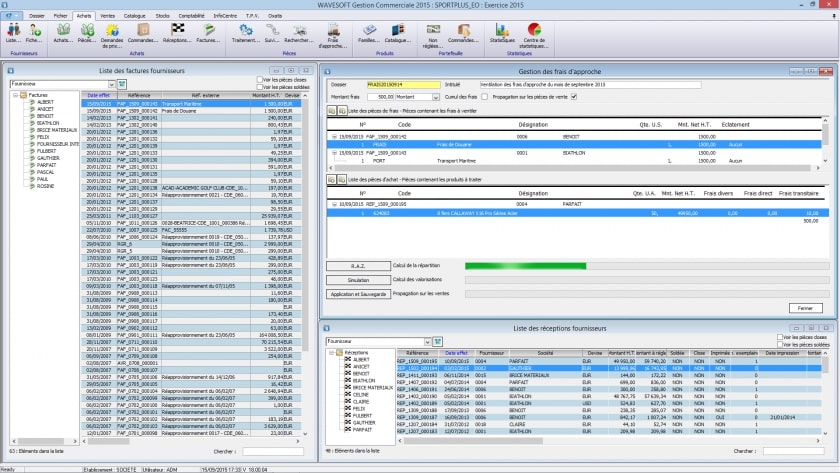
Task: Uncheck Propagation sur les pièces de vente
Action: [x=574, y=97]
